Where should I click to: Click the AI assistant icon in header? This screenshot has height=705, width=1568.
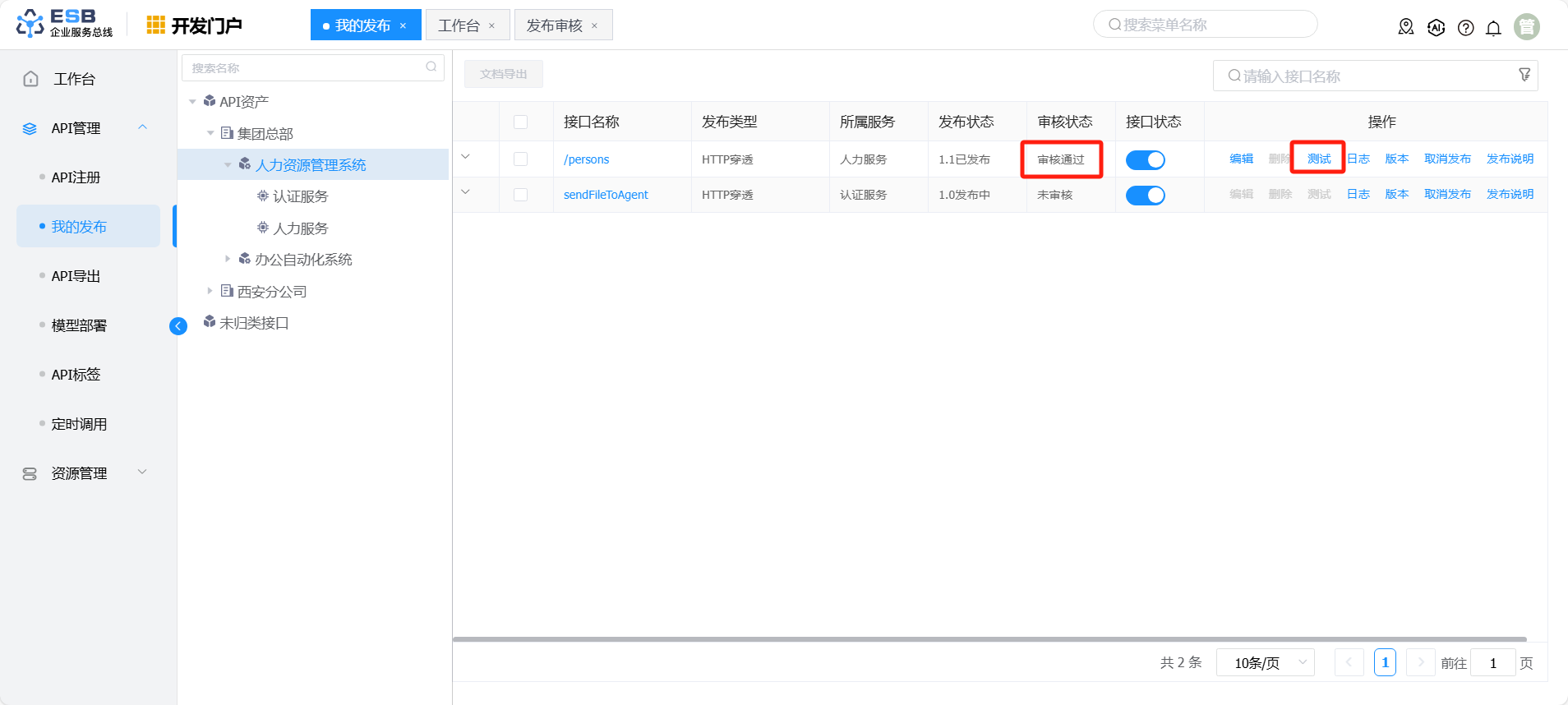tap(1436, 28)
